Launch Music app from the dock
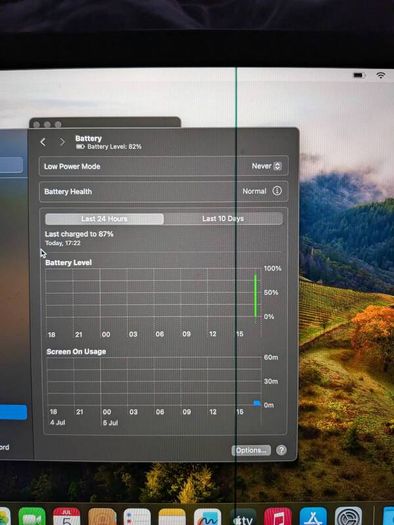394x525 pixels. [x=278, y=517]
